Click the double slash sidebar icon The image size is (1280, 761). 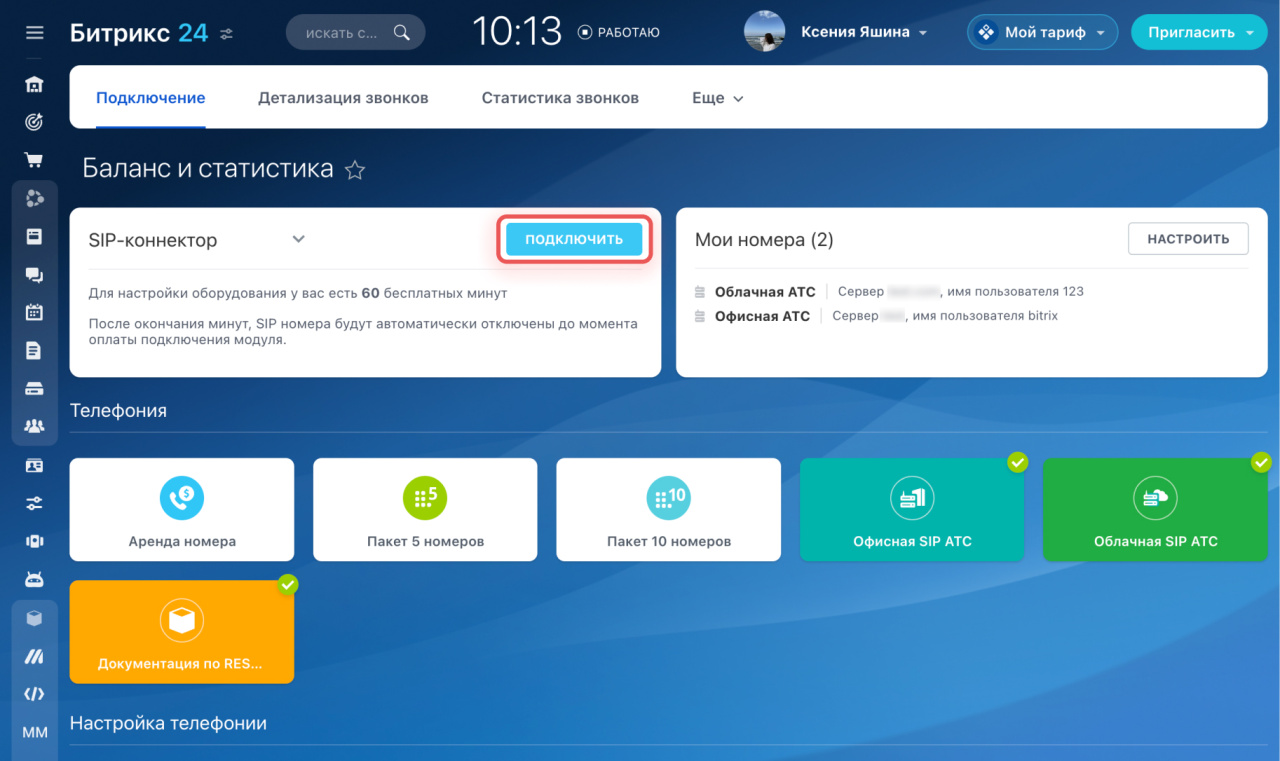[x=34, y=656]
